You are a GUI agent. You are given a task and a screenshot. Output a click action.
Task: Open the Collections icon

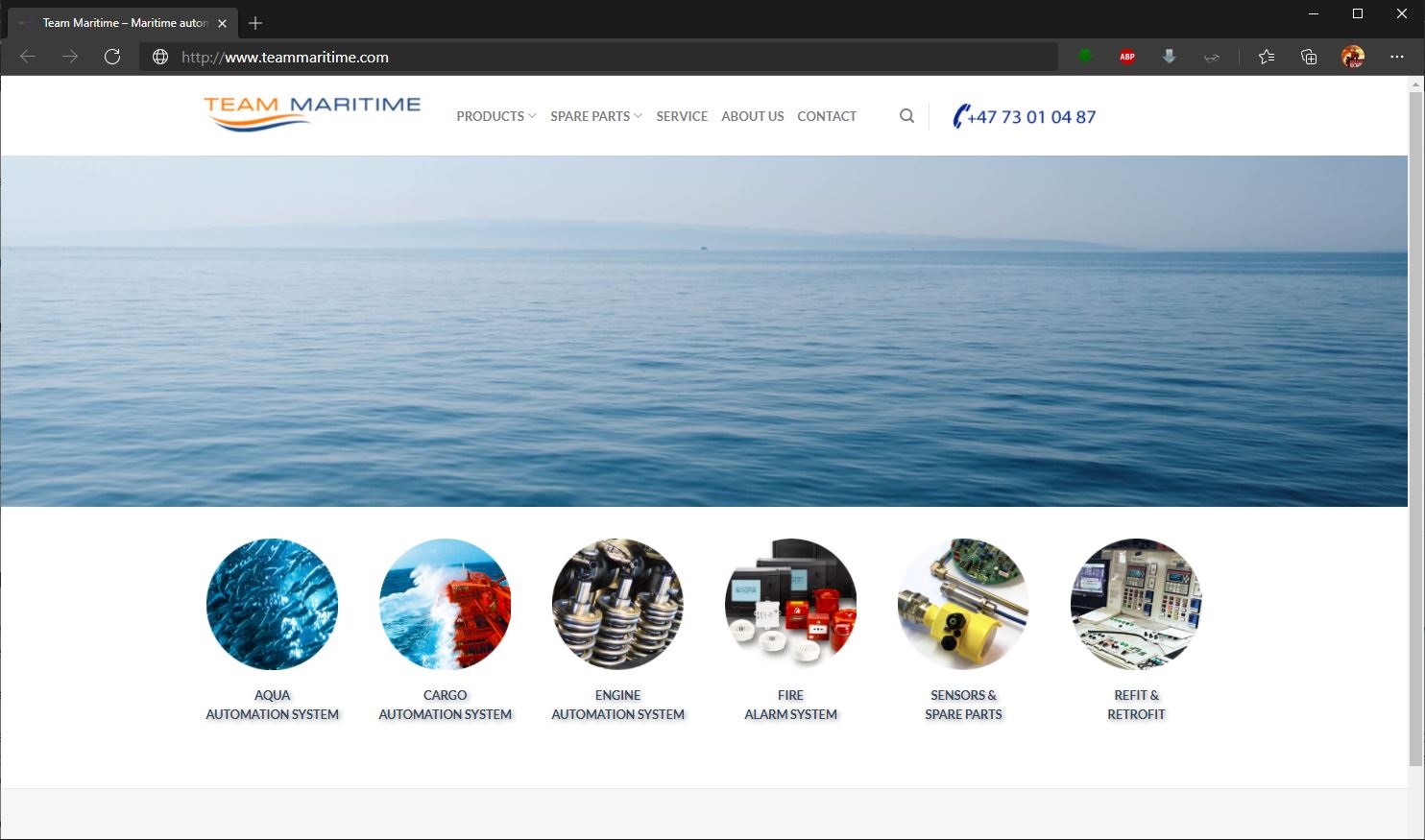pyautogui.click(x=1309, y=57)
